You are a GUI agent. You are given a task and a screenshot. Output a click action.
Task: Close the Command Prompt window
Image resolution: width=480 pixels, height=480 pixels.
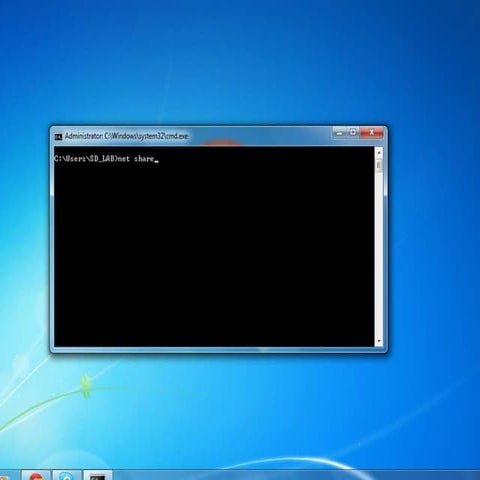pyautogui.click(x=372, y=133)
